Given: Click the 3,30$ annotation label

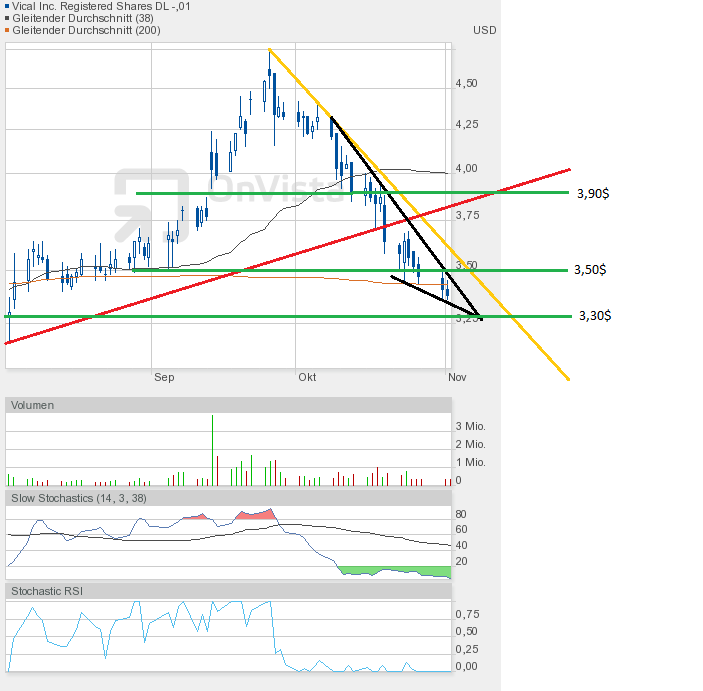Looking at the screenshot, I should click(595, 316).
